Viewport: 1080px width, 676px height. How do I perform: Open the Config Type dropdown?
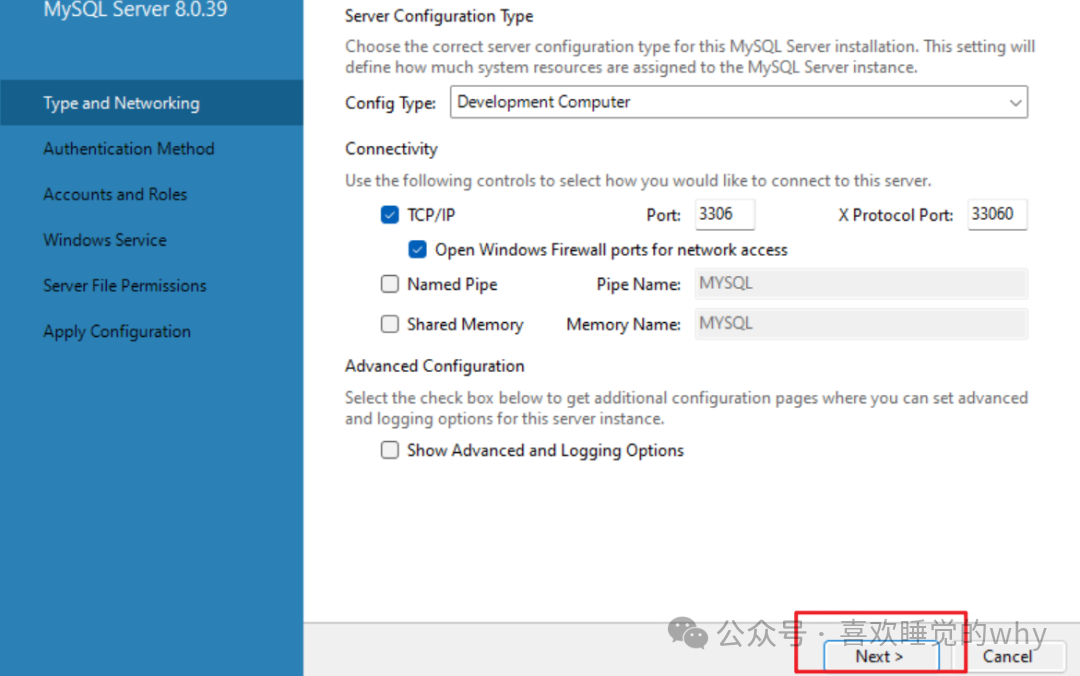point(738,102)
